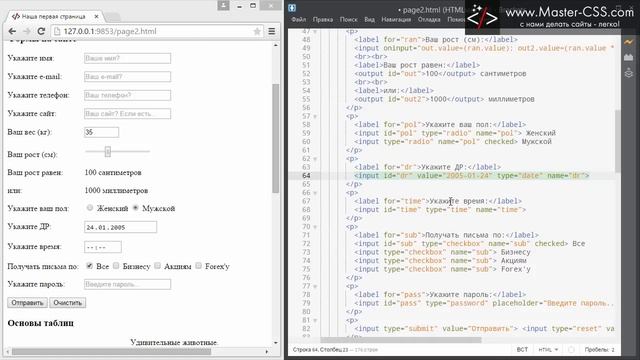The height and width of the screenshot is (360, 640).
Task: Open a new Chrome tab
Action: coord(113,17)
